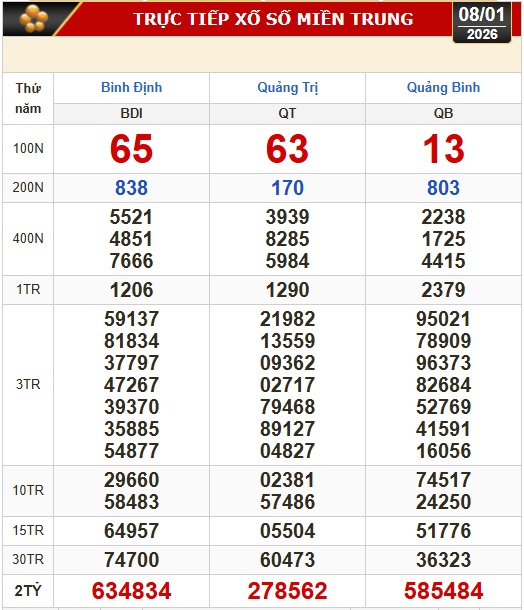Click the 400N prize label

click(x=28, y=238)
